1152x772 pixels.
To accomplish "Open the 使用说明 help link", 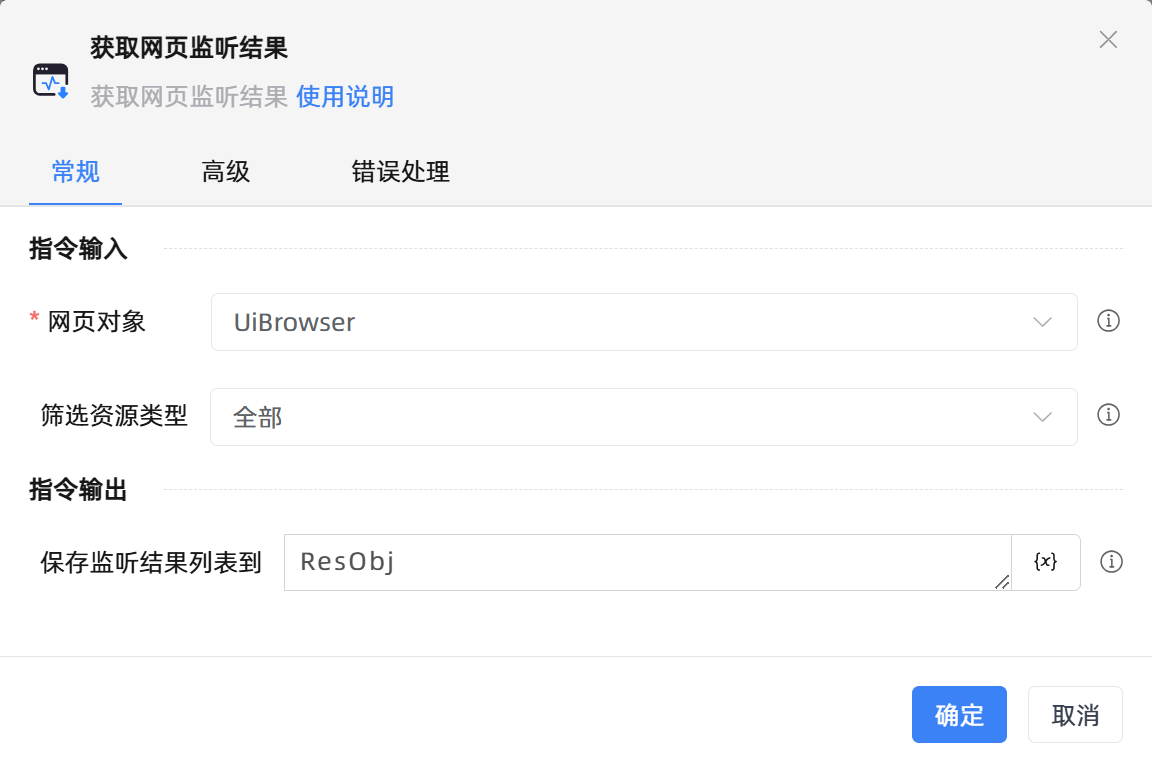I will click(x=345, y=97).
